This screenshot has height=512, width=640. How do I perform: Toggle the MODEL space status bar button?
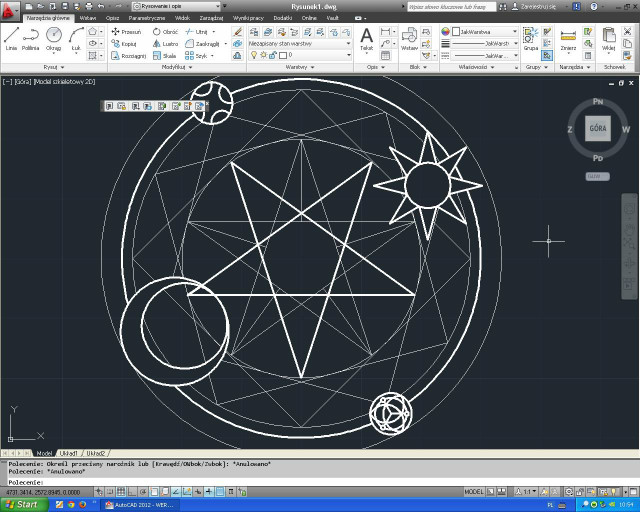(x=473, y=492)
